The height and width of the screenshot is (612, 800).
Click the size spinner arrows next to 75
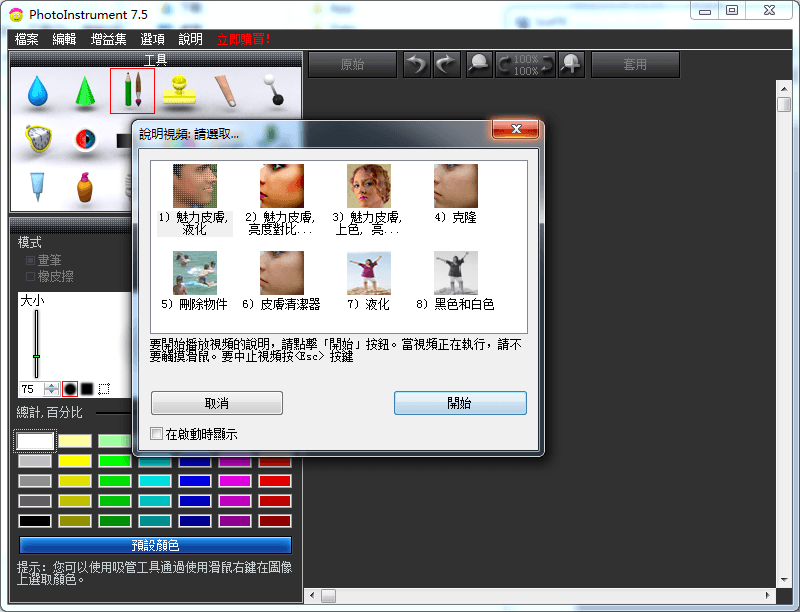pyautogui.click(x=52, y=389)
